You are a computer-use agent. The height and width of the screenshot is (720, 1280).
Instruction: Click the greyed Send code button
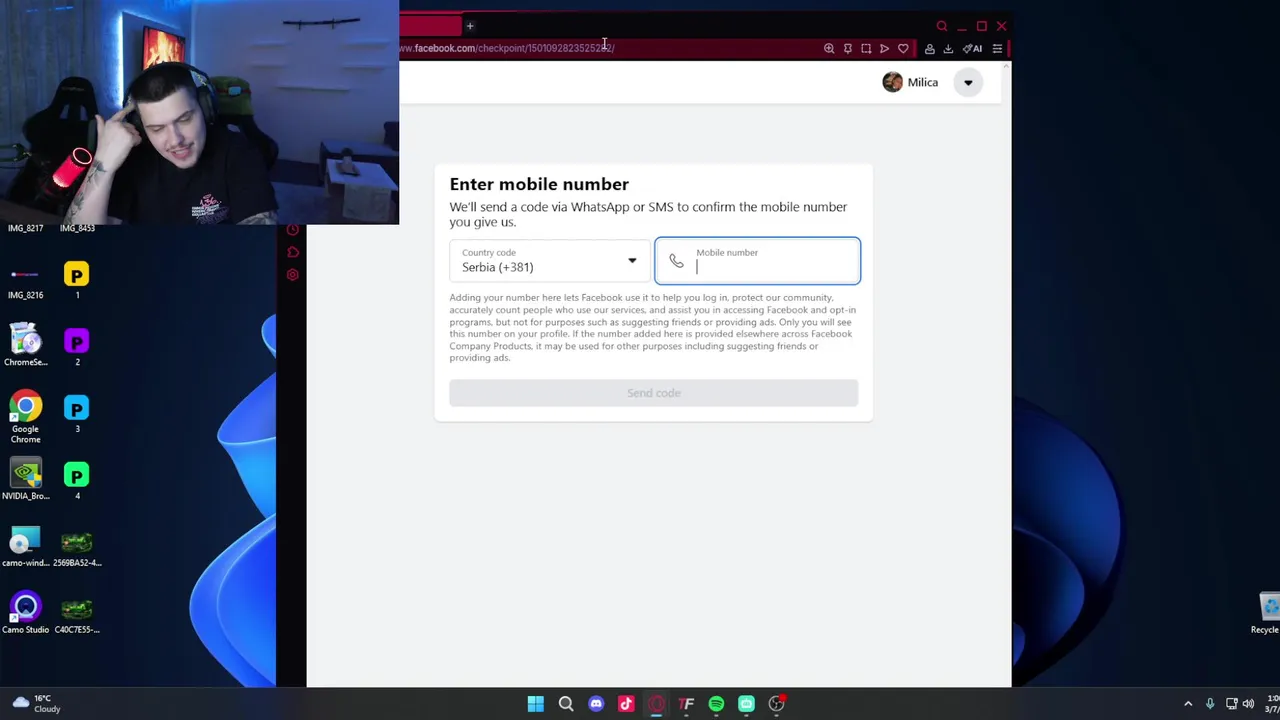pyautogui.click(x=654, y=393)
